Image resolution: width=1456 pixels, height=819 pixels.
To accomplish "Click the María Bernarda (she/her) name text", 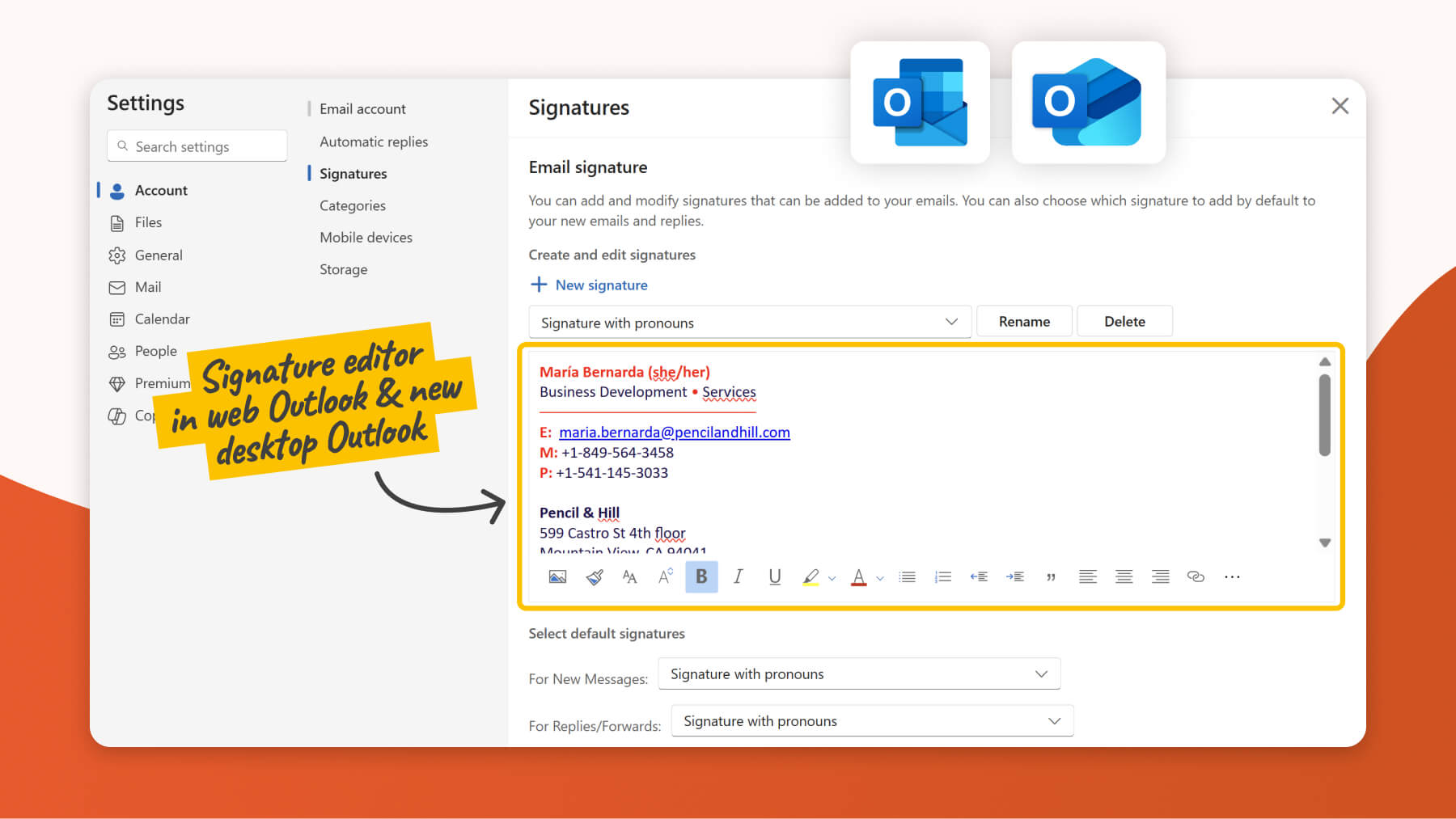I will [624, 372].
